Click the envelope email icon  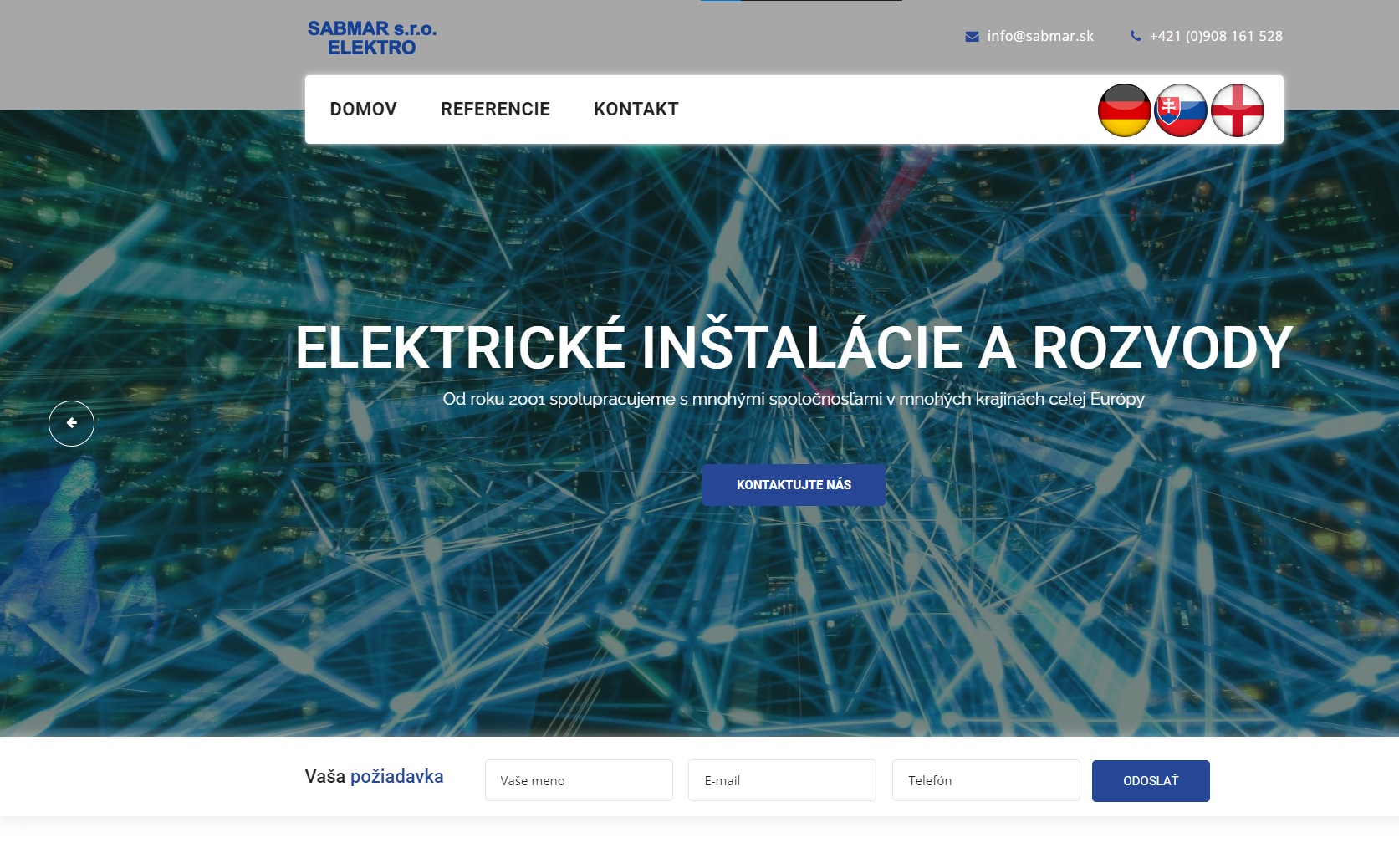click(972, 37)
